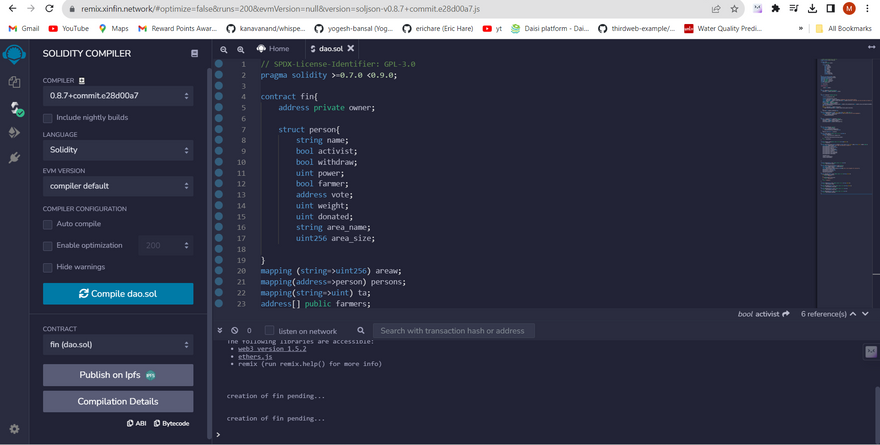Screen dimensions: 880x445
Task: Open the EVM Version dropdown
Action: click(118, 186)
